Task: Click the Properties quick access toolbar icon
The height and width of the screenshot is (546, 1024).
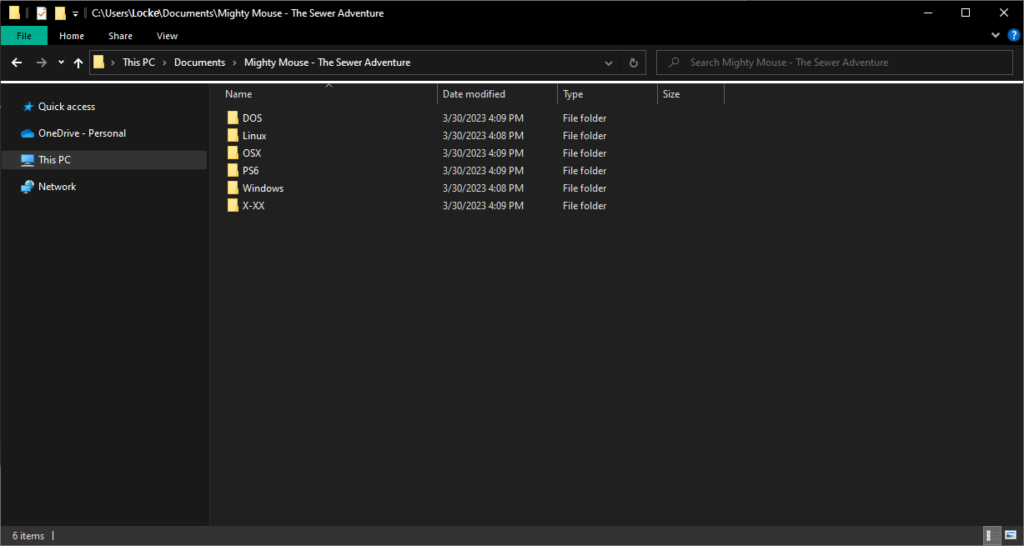Action: 41,13
